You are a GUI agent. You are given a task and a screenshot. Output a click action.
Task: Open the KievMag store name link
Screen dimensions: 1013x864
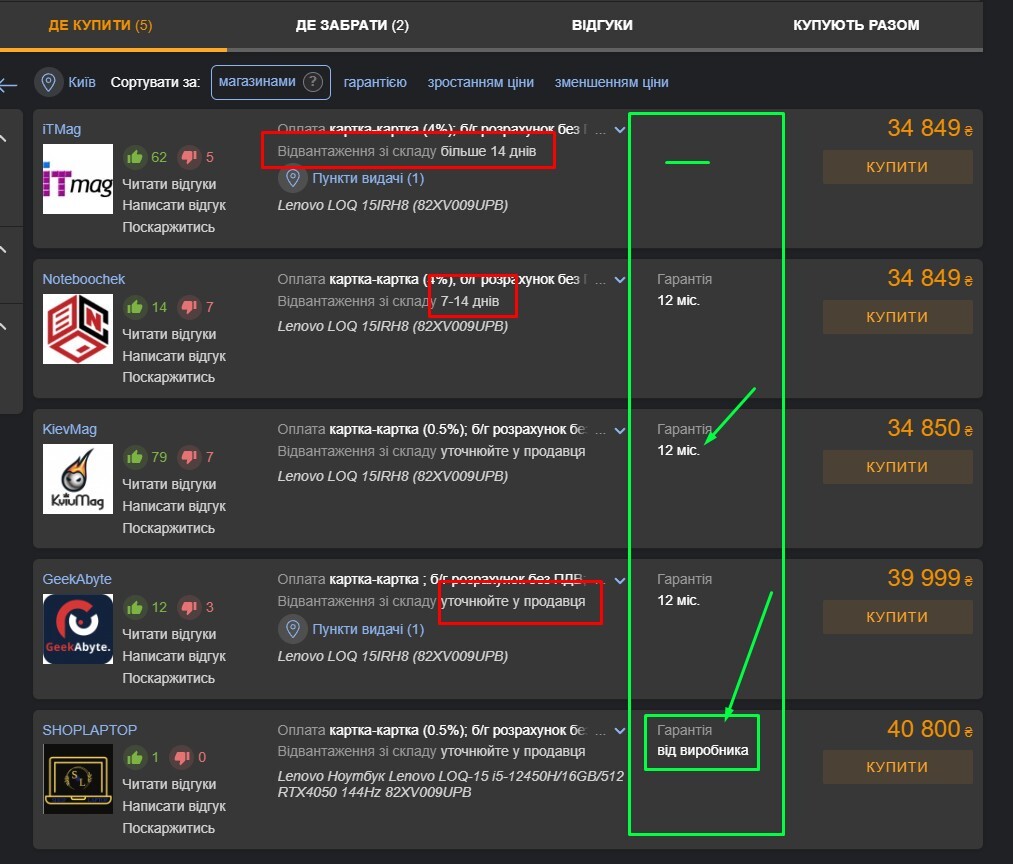[x=69, y=429]
